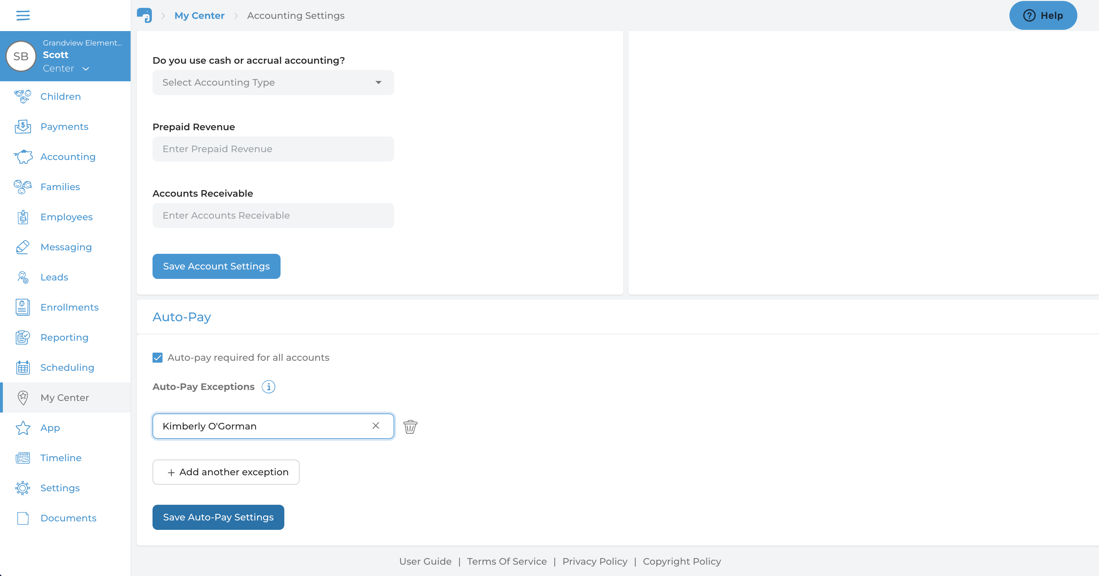Add another auto-pay exception
Screen dimensions: 1099x576
(225, 471)
